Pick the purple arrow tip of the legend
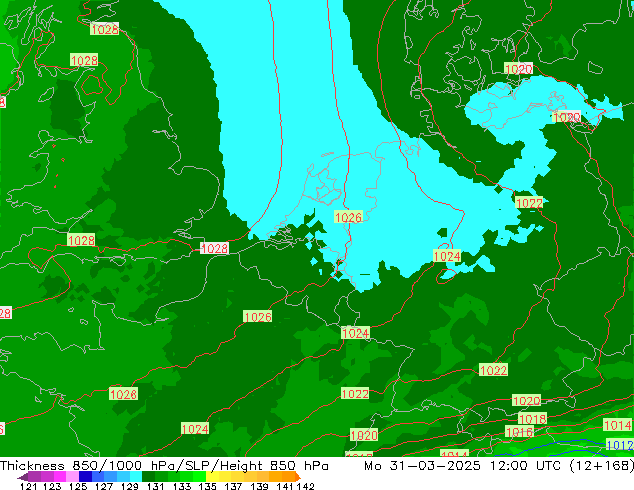This screenshot has width=634, height=490. [x=23, y=477]
